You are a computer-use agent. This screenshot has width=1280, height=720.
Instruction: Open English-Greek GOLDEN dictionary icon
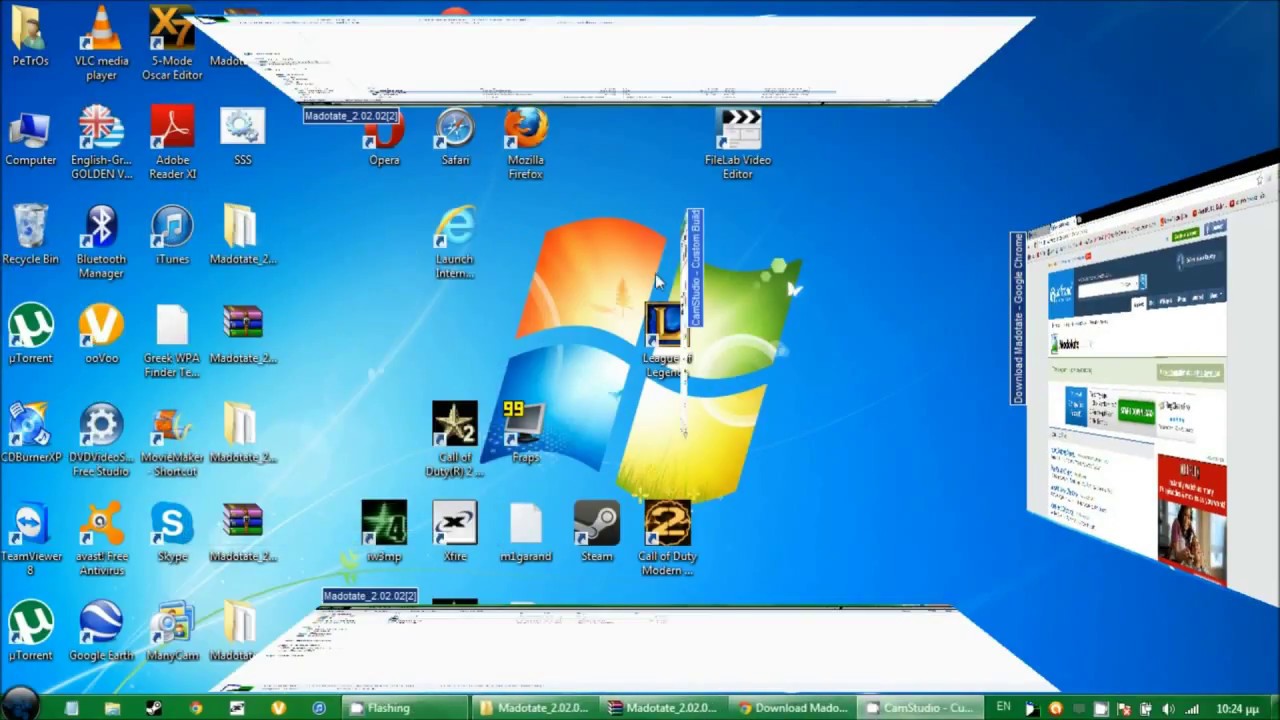pos(101,143)
